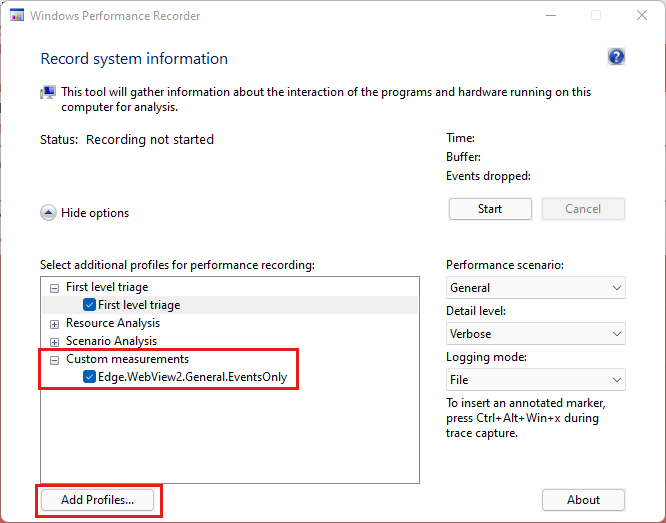This screenshot has height=523, width=666.
Task: Click the disabled Cancel button
Action: coord(583,209)
